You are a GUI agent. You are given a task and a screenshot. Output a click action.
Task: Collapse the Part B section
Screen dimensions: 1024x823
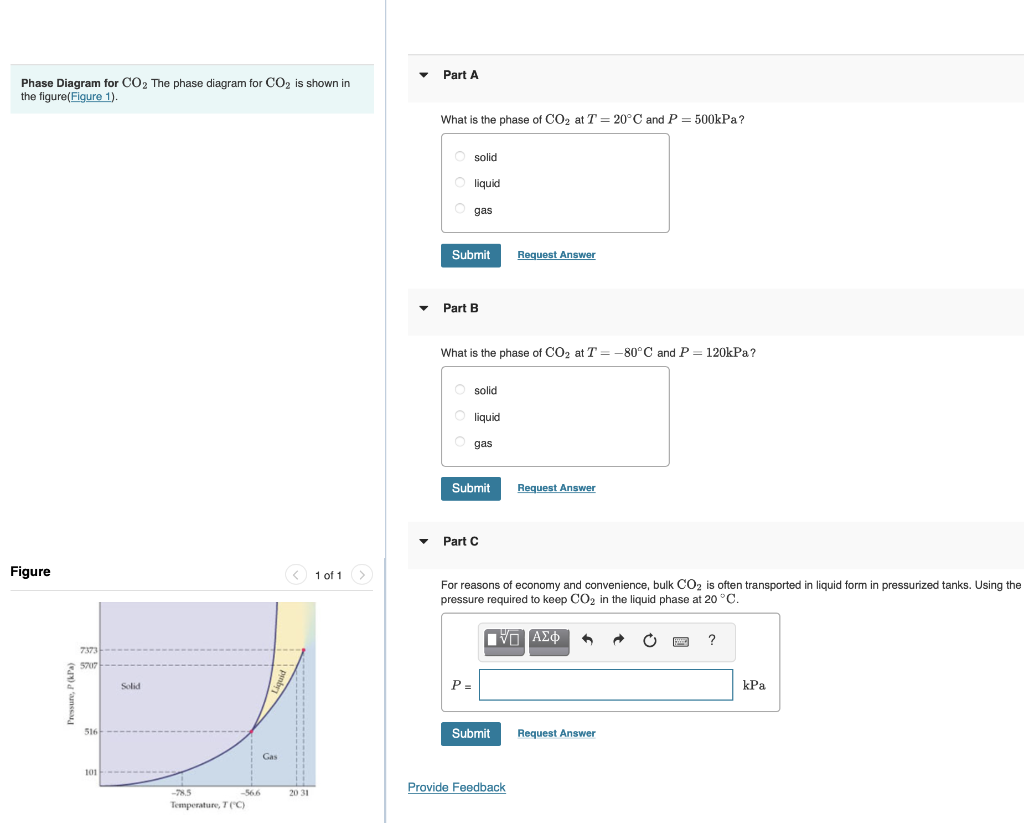[423, 308]
